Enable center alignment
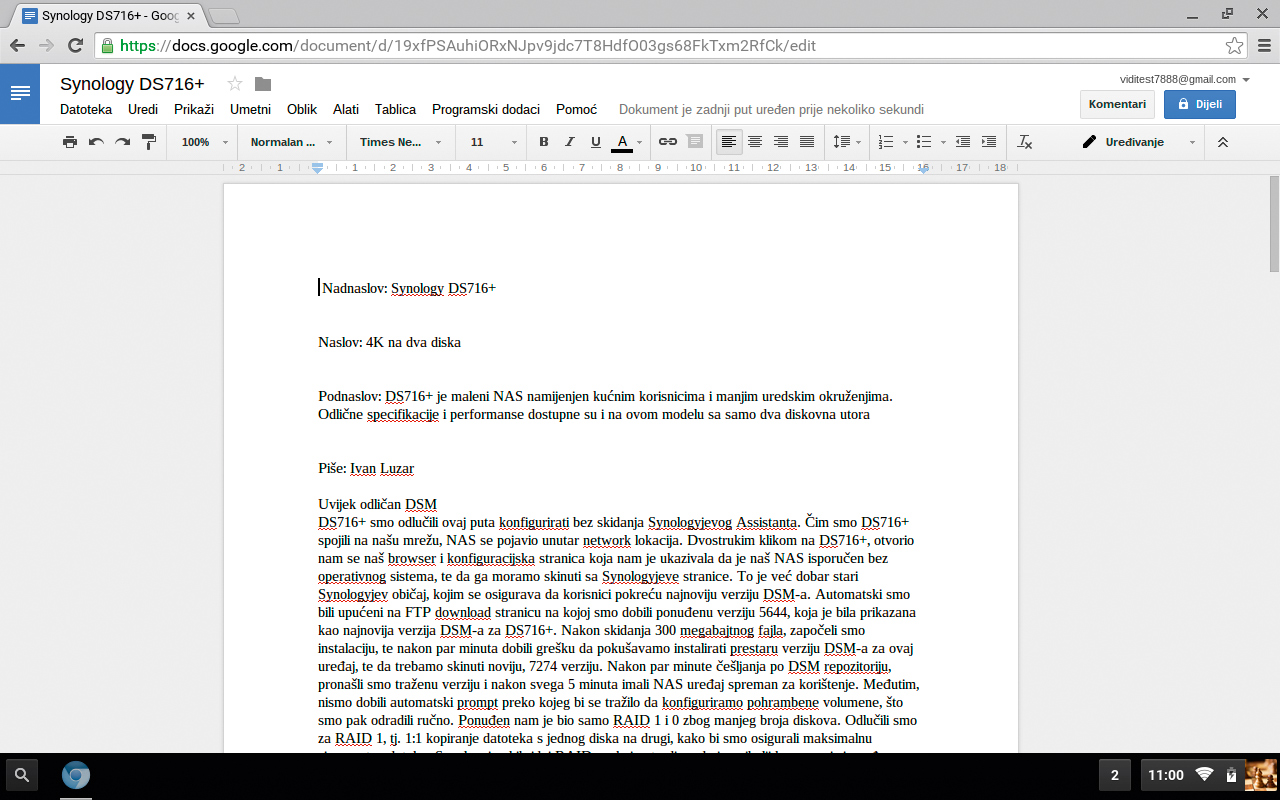The width and height of the screenshot is (1280, 800). coord(755,142)
